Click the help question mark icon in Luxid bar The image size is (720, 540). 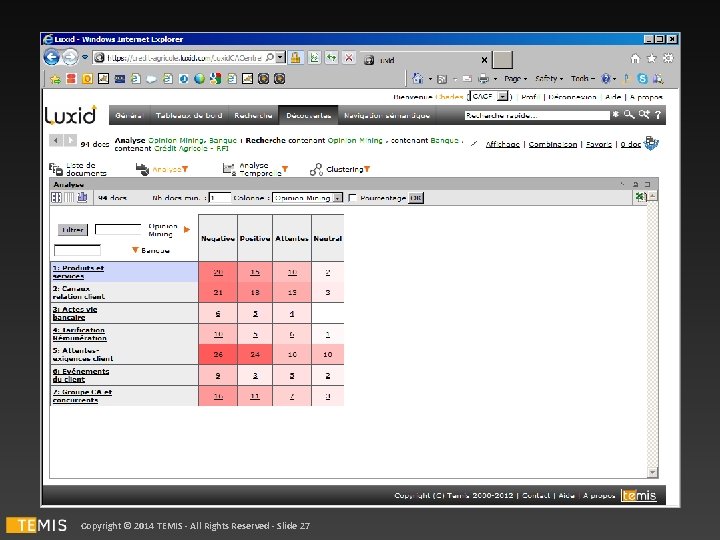[x=658, y=115]
